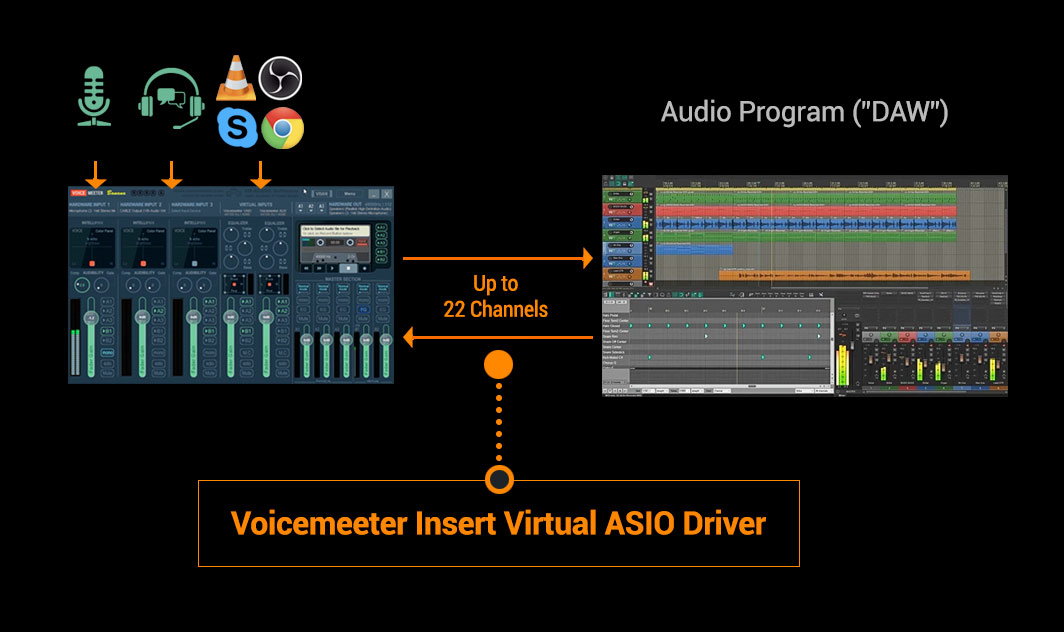Click the Bass knob of second virtual input
The height and width of the screenshot is (632, 1064).
click(267, 261)
